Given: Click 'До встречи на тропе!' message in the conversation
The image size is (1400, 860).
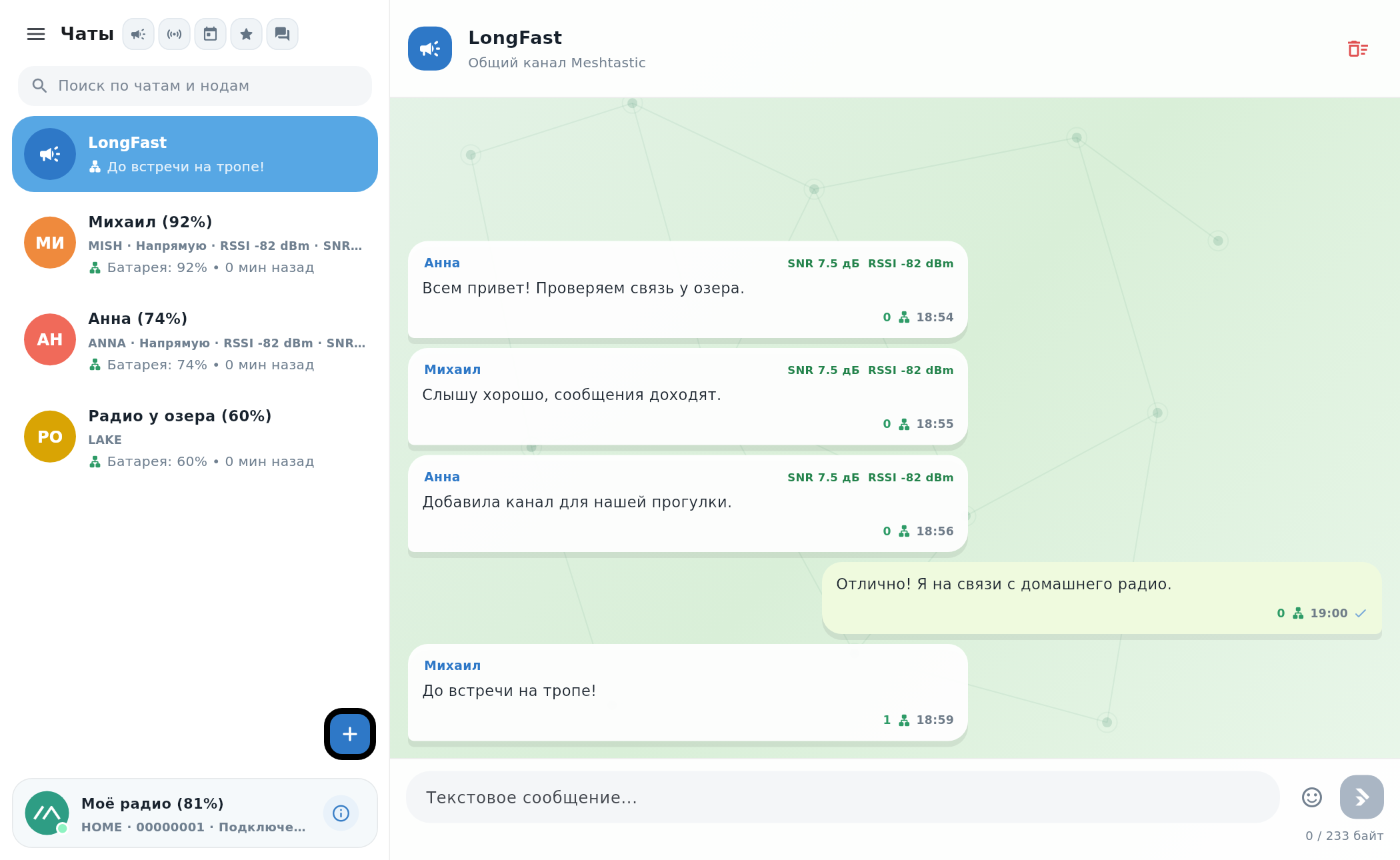Looking at the screenshot, I should point(687,693).
